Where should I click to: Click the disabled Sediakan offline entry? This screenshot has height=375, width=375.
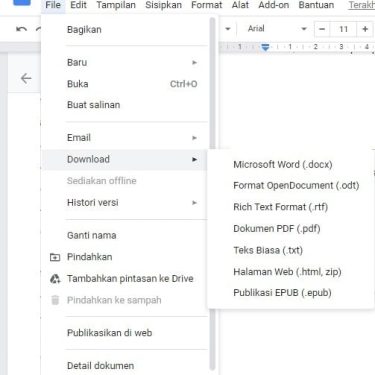click(125, 181)
